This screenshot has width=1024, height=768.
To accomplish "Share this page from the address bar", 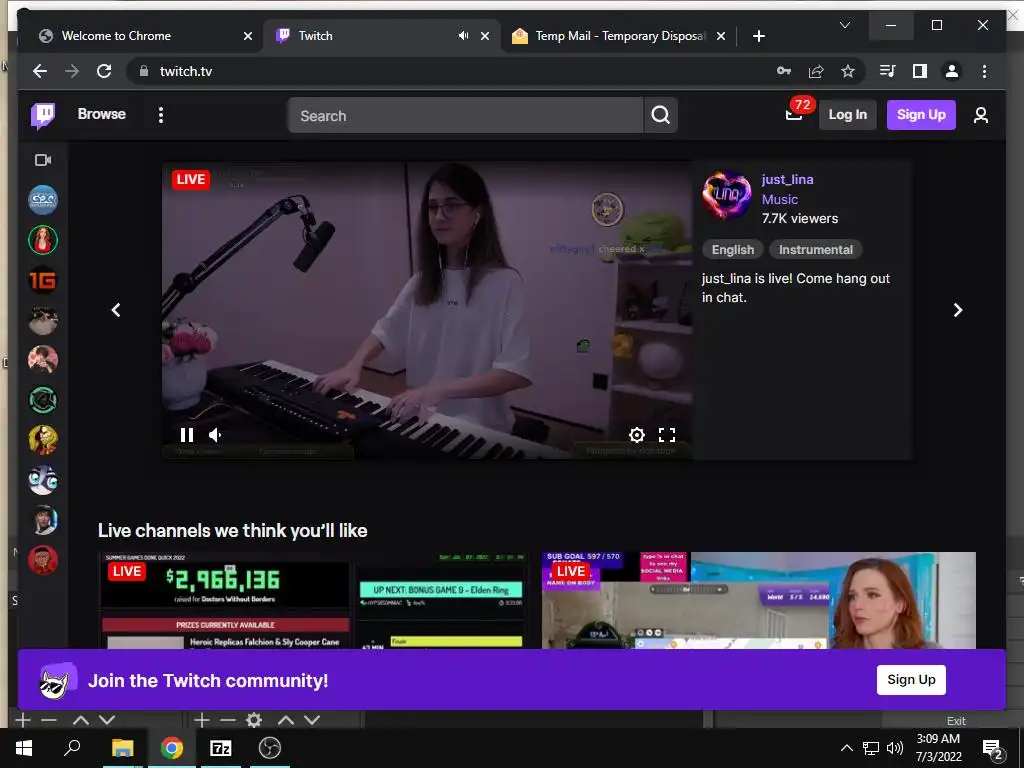I will (816, 71).
